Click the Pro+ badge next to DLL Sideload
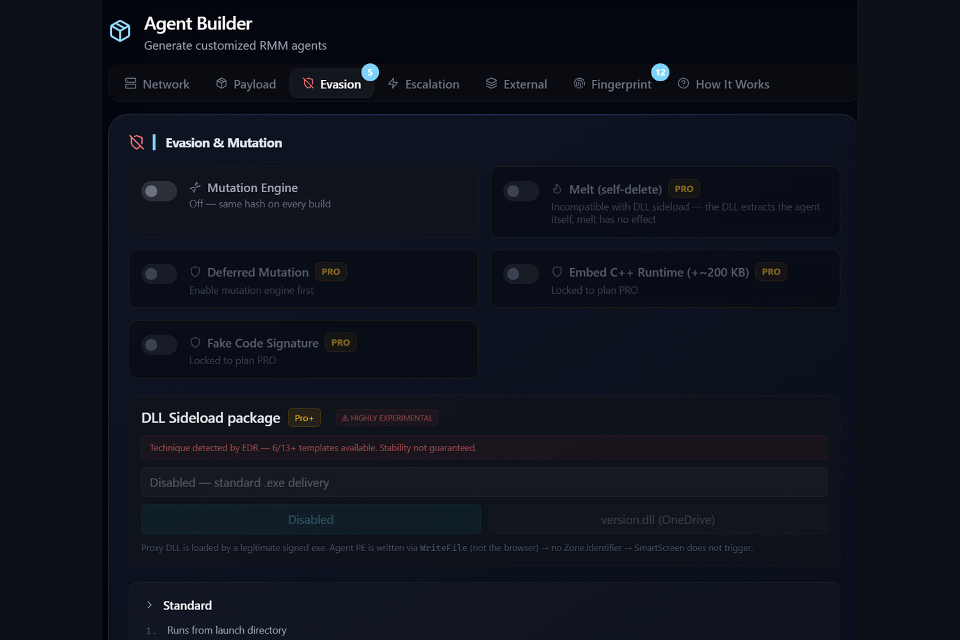960x640 pixels. [x=304, y=418]
